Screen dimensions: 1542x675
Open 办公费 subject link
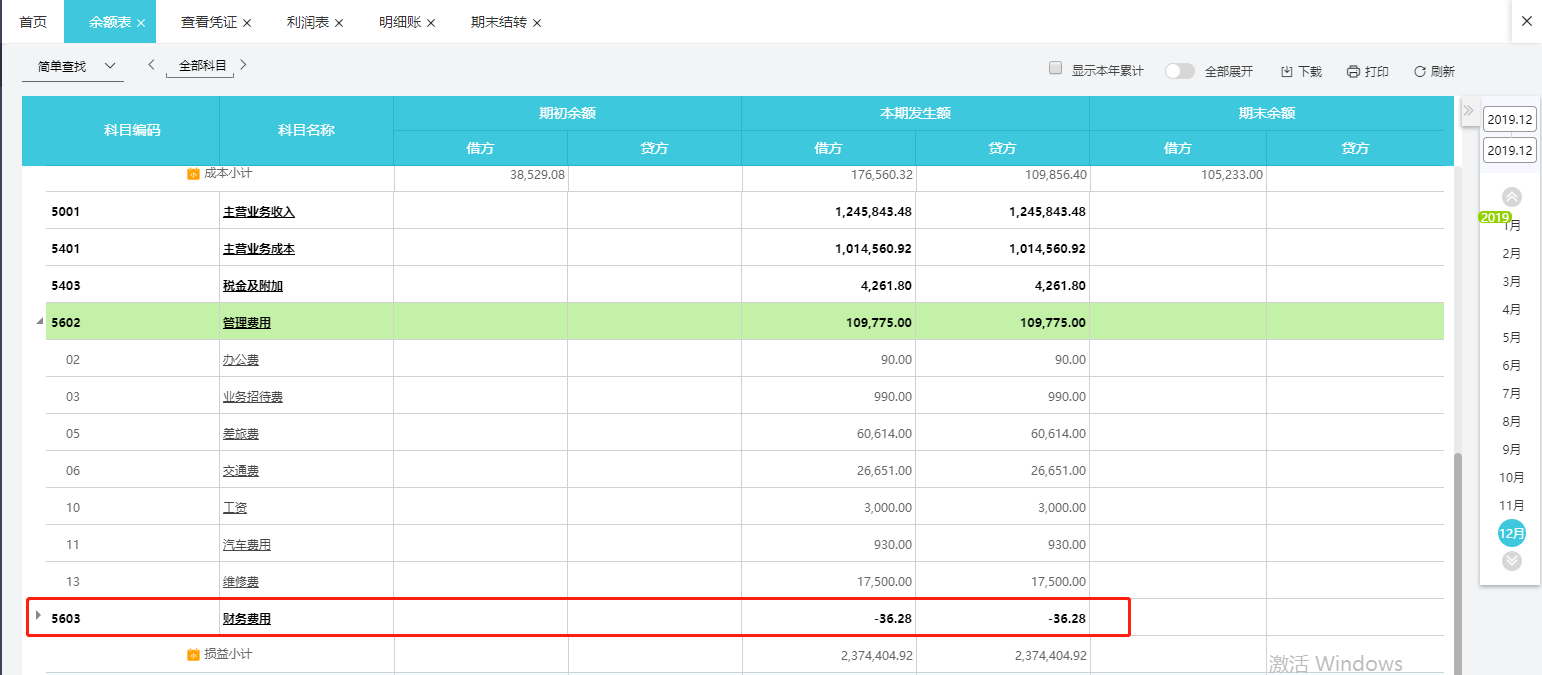[x=241, y=360]
